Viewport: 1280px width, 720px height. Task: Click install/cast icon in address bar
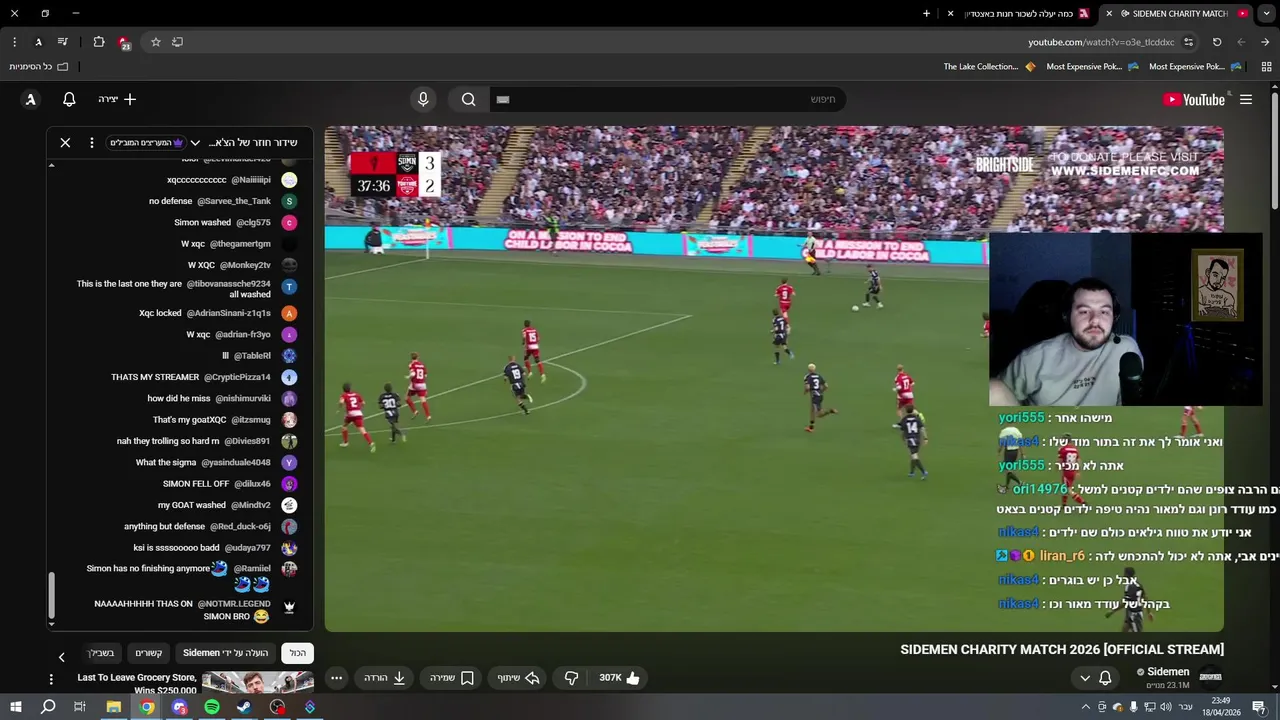177,42
